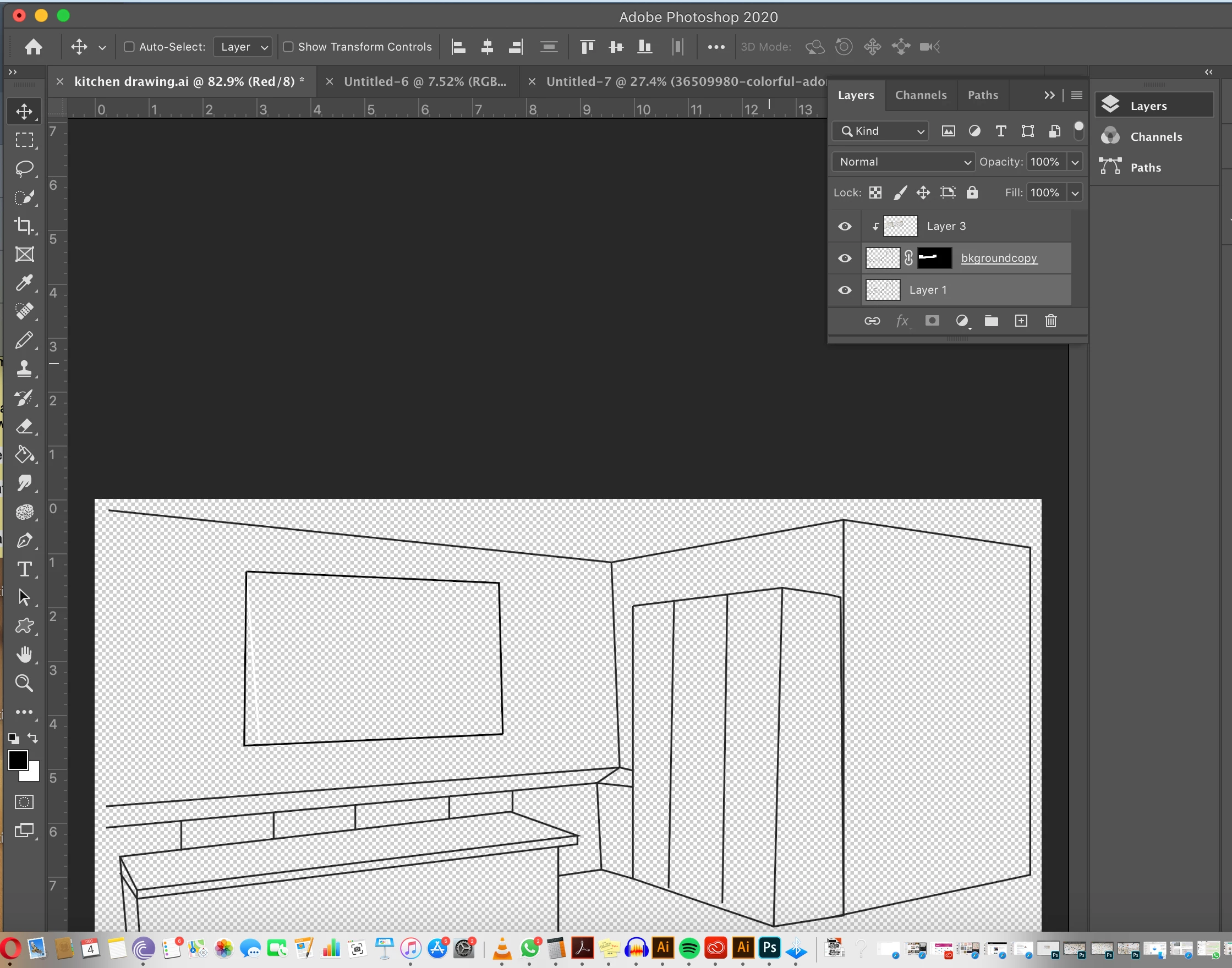Select the Lasso tool
Image resolution: width=1232 pixels, height=968 pixels.
[24, 168]
